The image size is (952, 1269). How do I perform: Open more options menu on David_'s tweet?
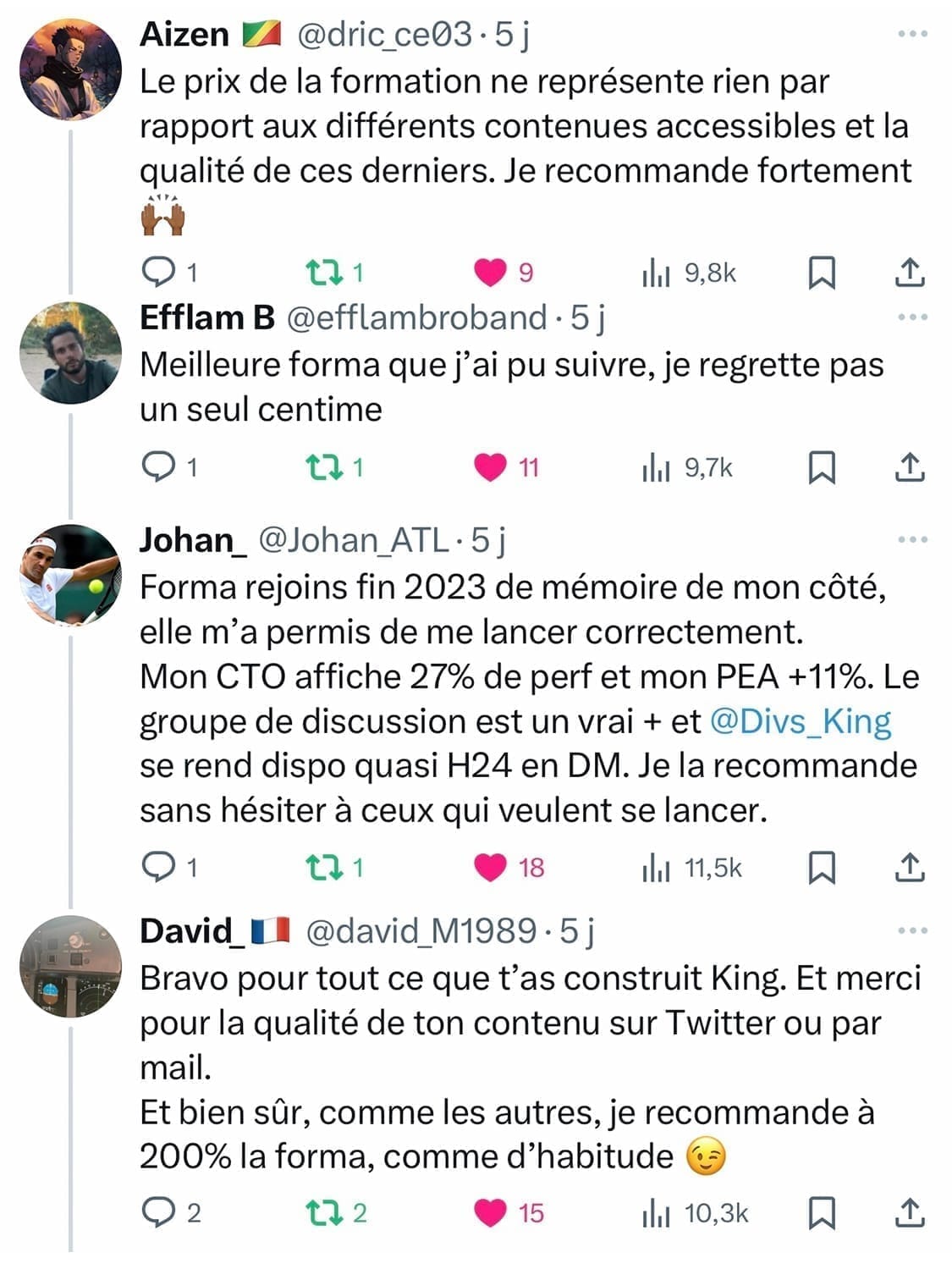coord(912,931)
